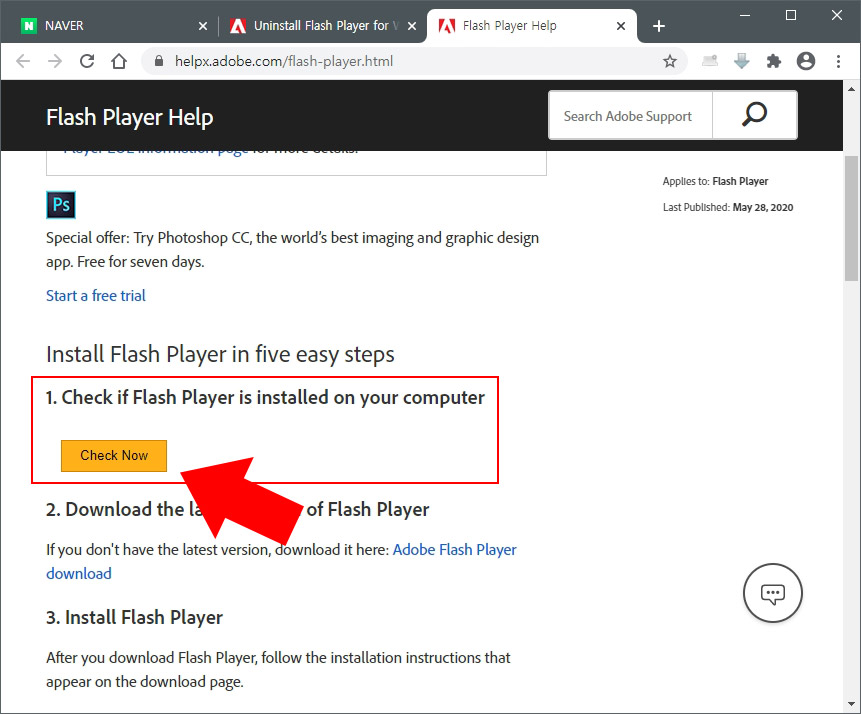Viewport: 861px width, 714px height.
Task: Open Start a free trial link
Action: click(96, 295)
